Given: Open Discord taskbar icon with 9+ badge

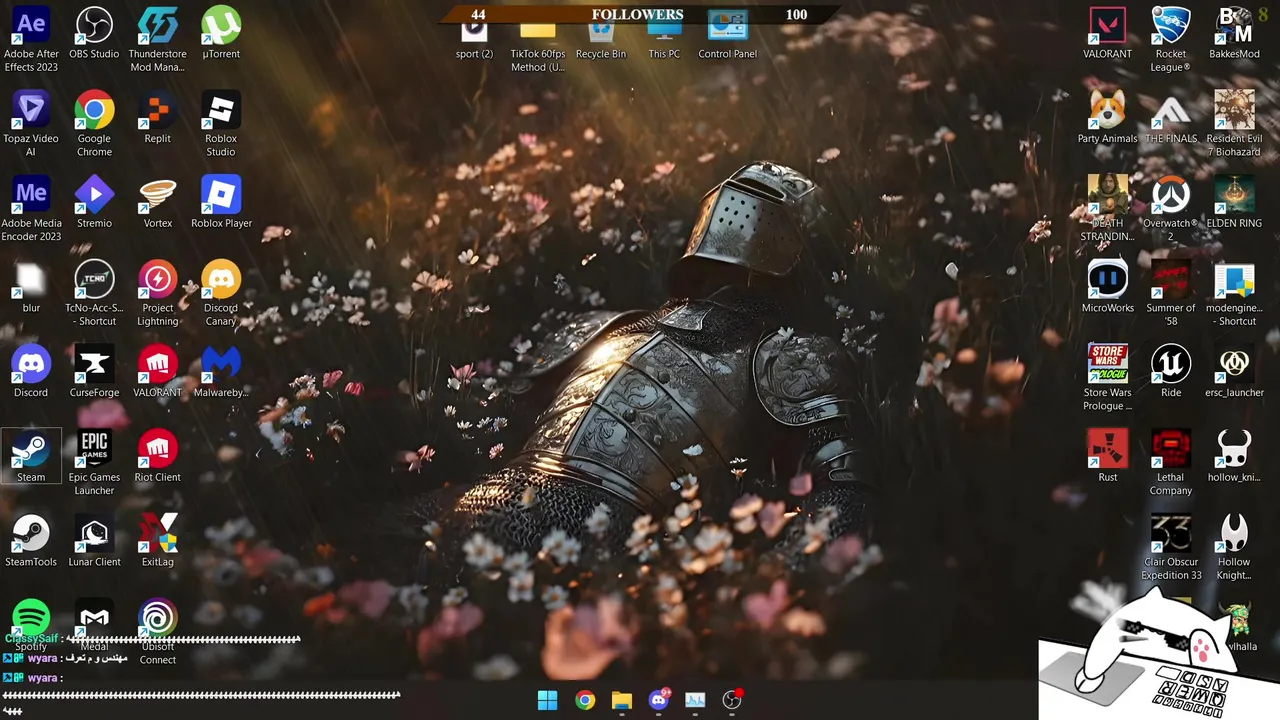Looking at the screenshot, I should [x=659, y=700].
